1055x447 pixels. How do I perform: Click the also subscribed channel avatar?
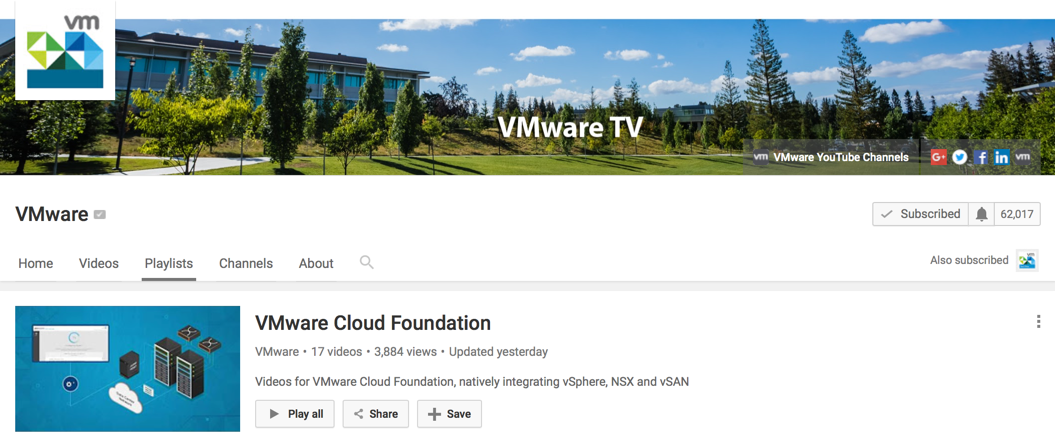click(x=1027, y=261)
